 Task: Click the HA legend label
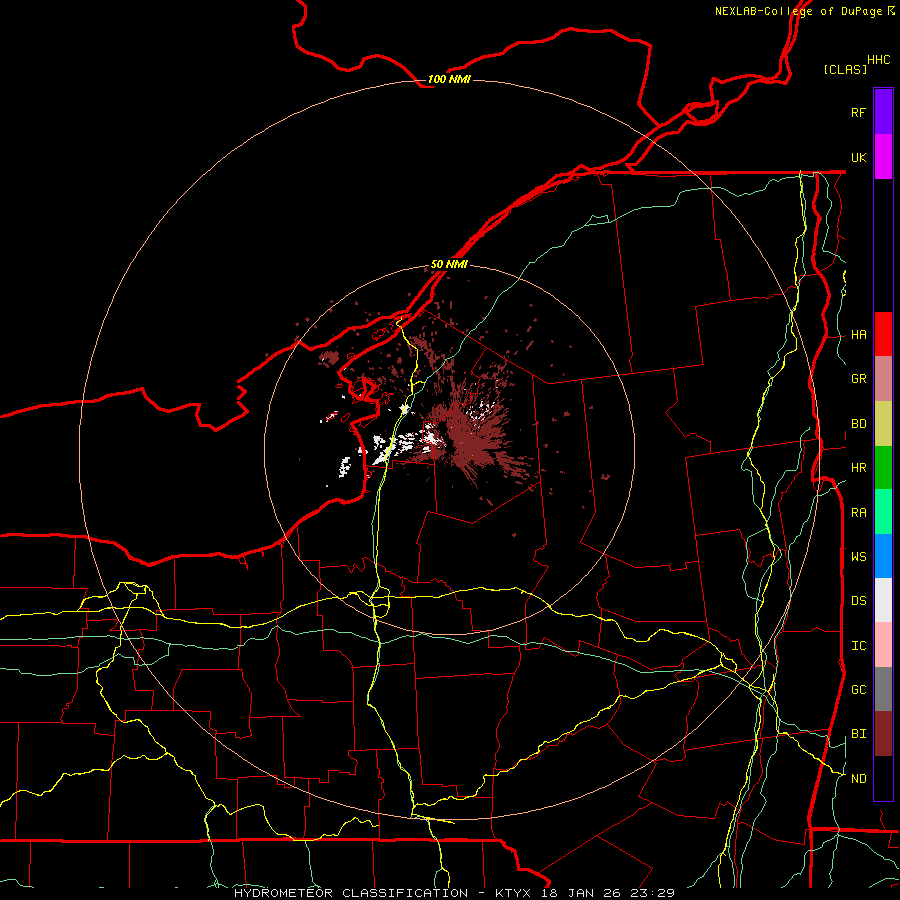[x=859, y=334]
